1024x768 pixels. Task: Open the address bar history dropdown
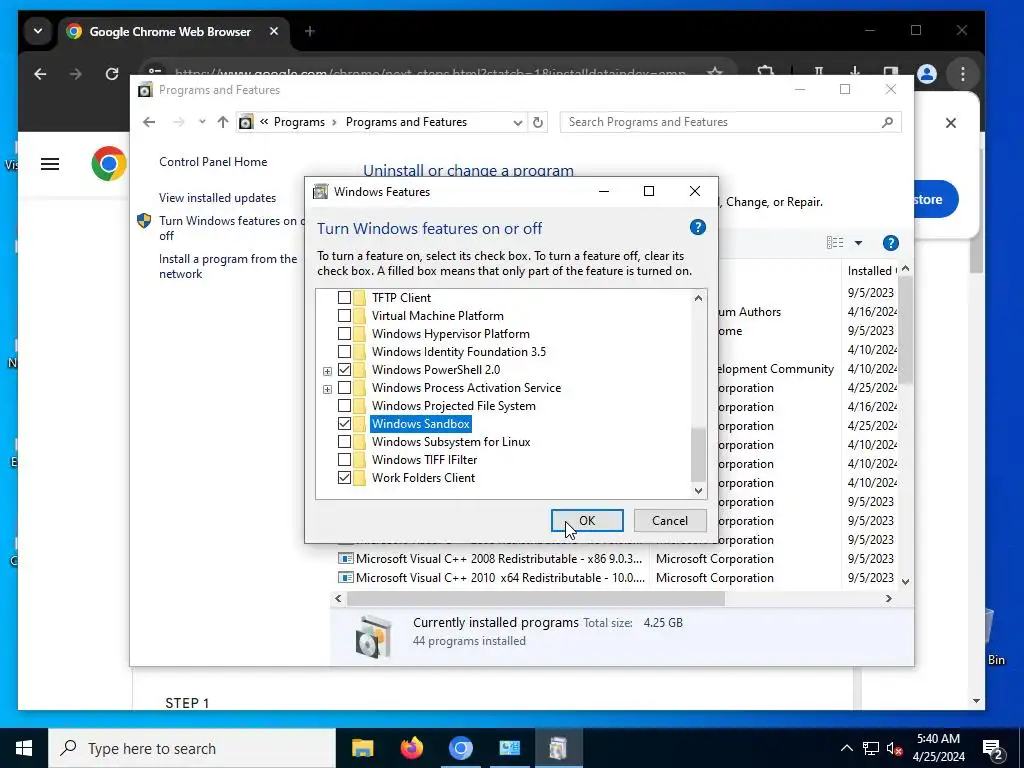[517, 122]
